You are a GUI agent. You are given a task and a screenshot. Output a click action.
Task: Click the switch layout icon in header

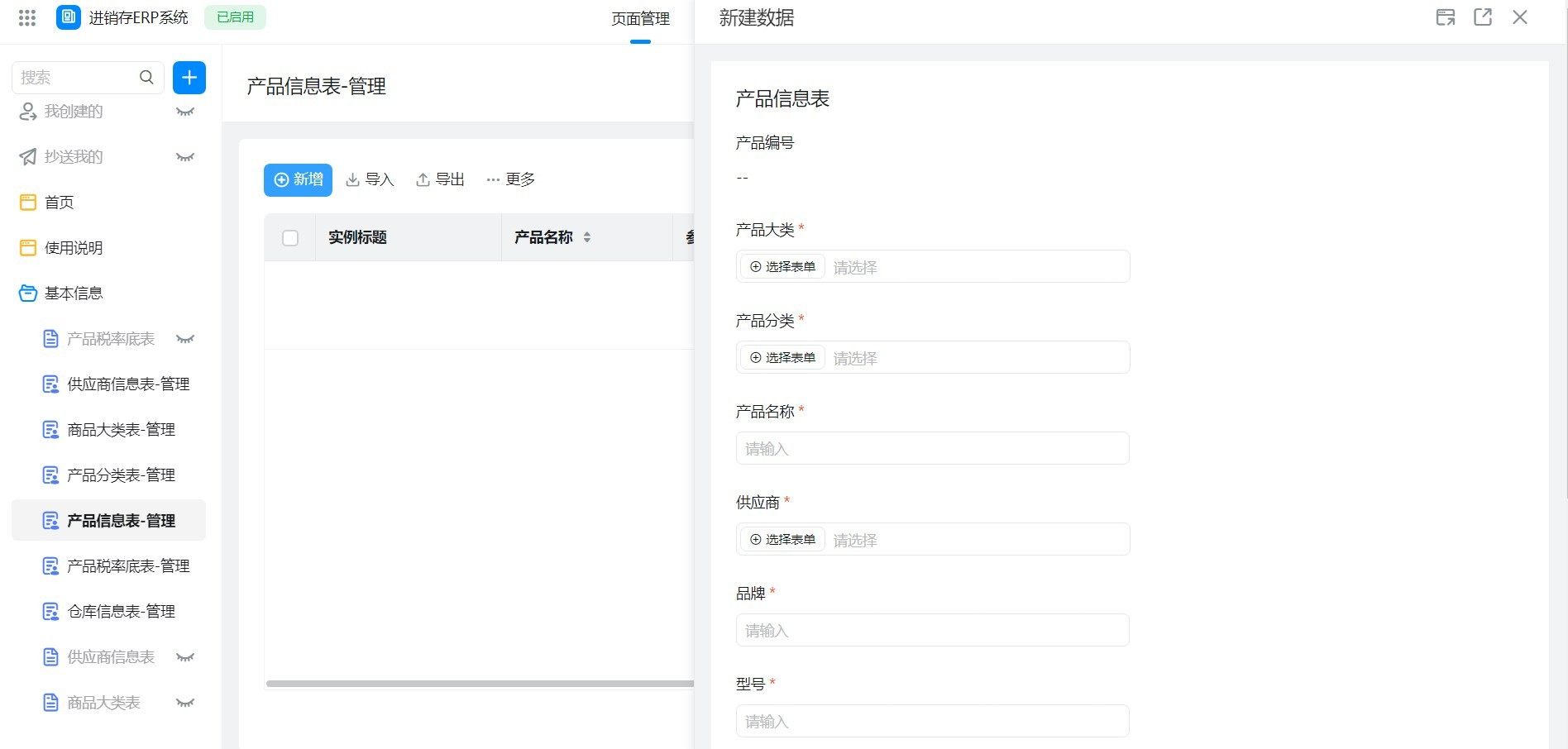pyautogui.click(x=1445, y=17)
